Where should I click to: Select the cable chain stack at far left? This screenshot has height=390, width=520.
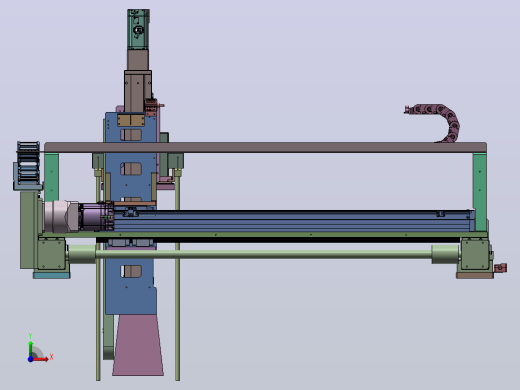(28, 162)
